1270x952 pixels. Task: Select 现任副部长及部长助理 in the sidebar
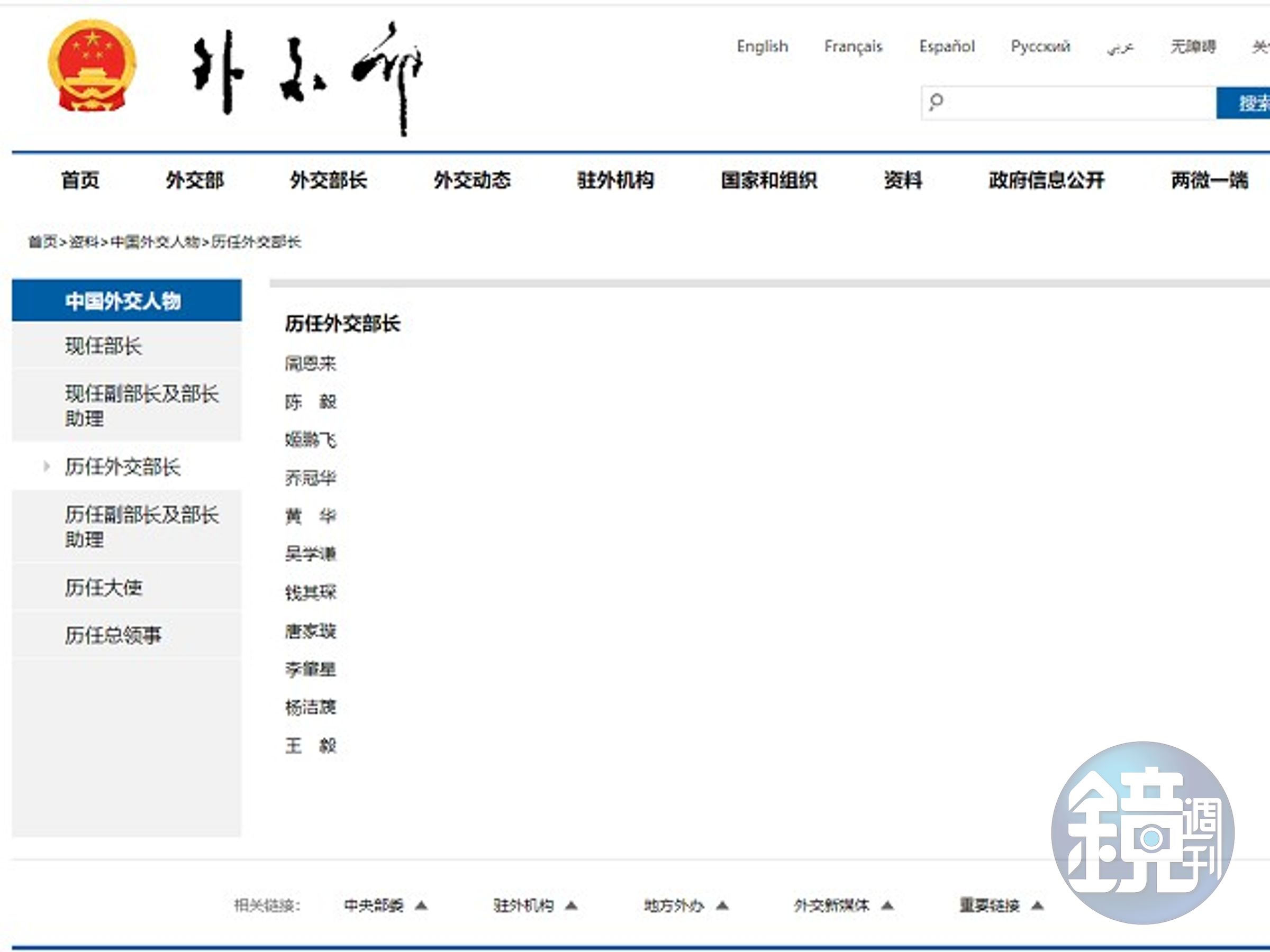(127, 406)
